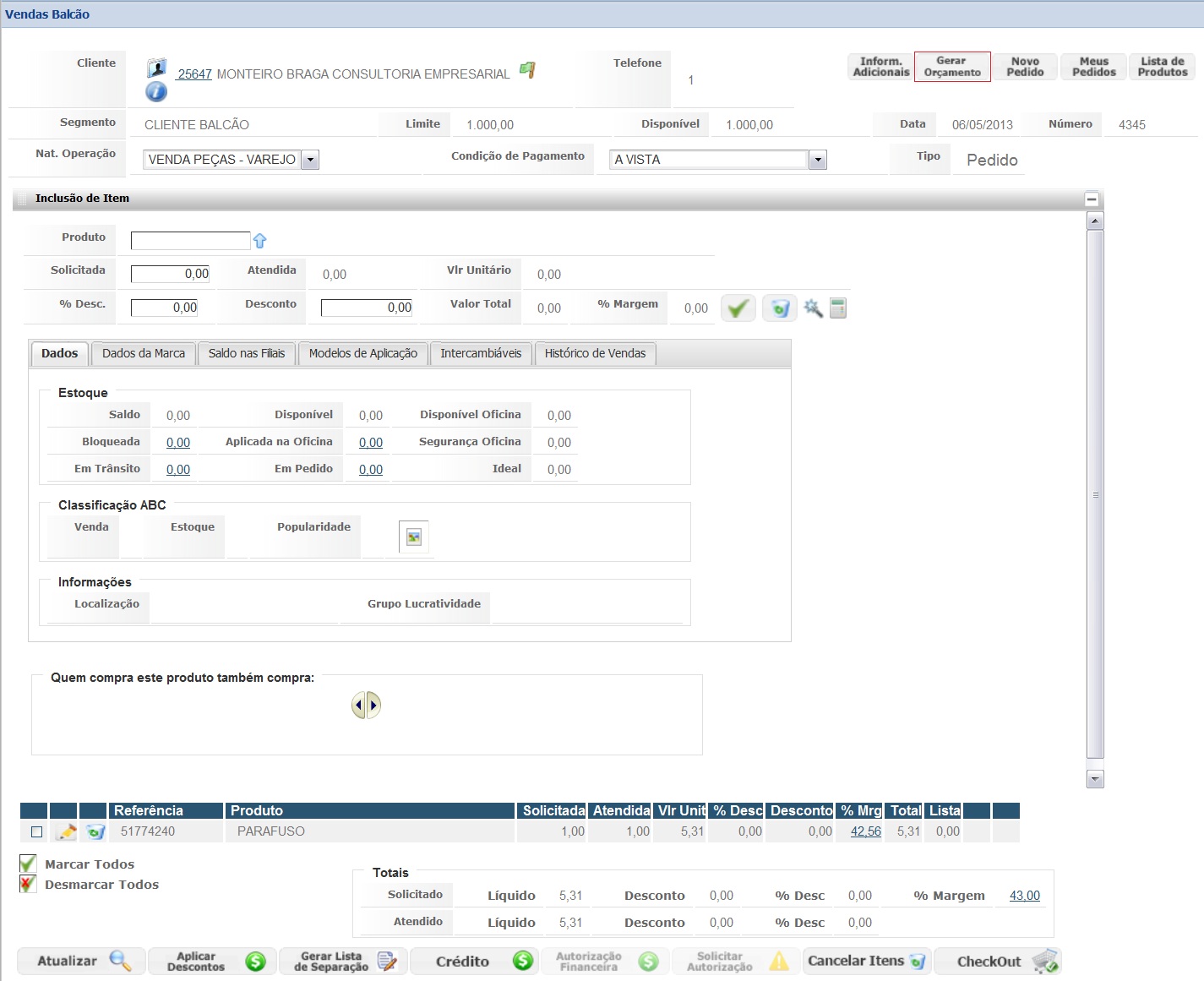
Task: Click the blue arrow icon next to Produto
Action: tap(260, 241)
